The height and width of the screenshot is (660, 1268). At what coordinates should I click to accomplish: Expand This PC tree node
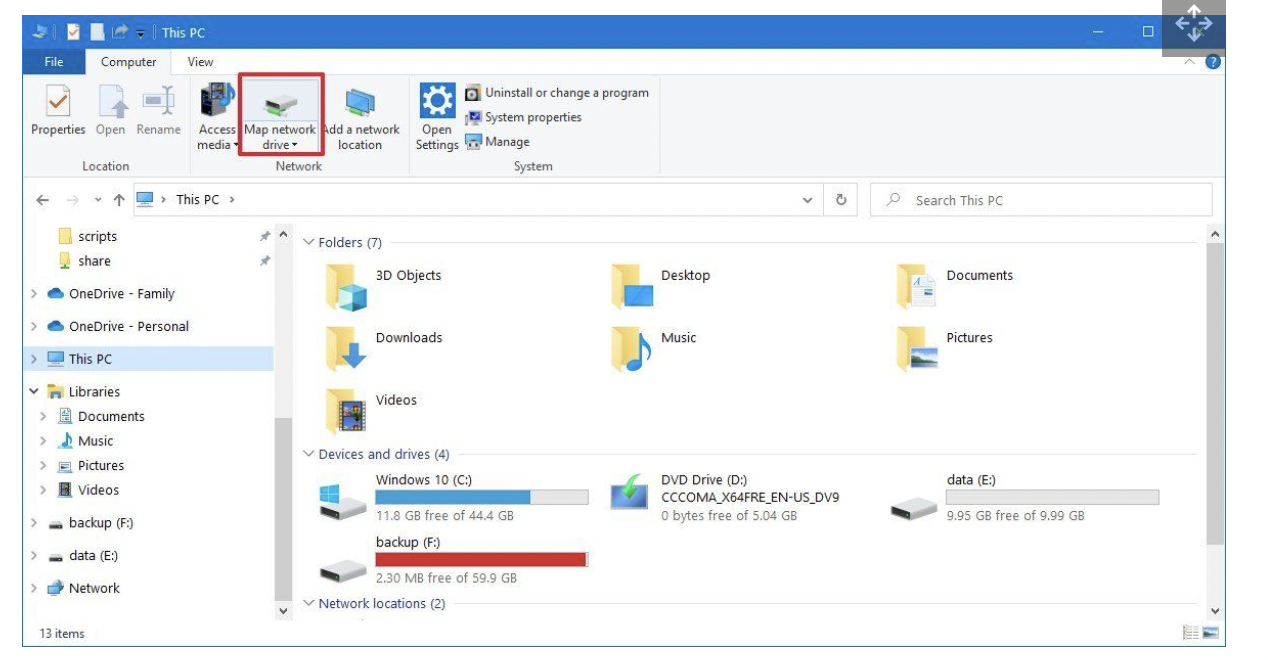coord(34,359)
